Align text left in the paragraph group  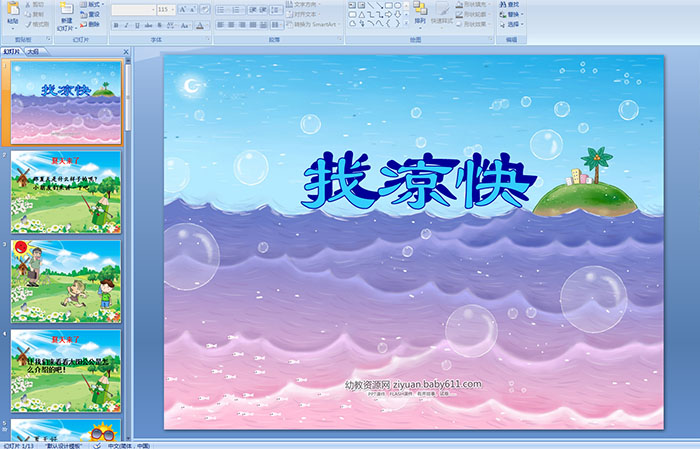point(221,25)
